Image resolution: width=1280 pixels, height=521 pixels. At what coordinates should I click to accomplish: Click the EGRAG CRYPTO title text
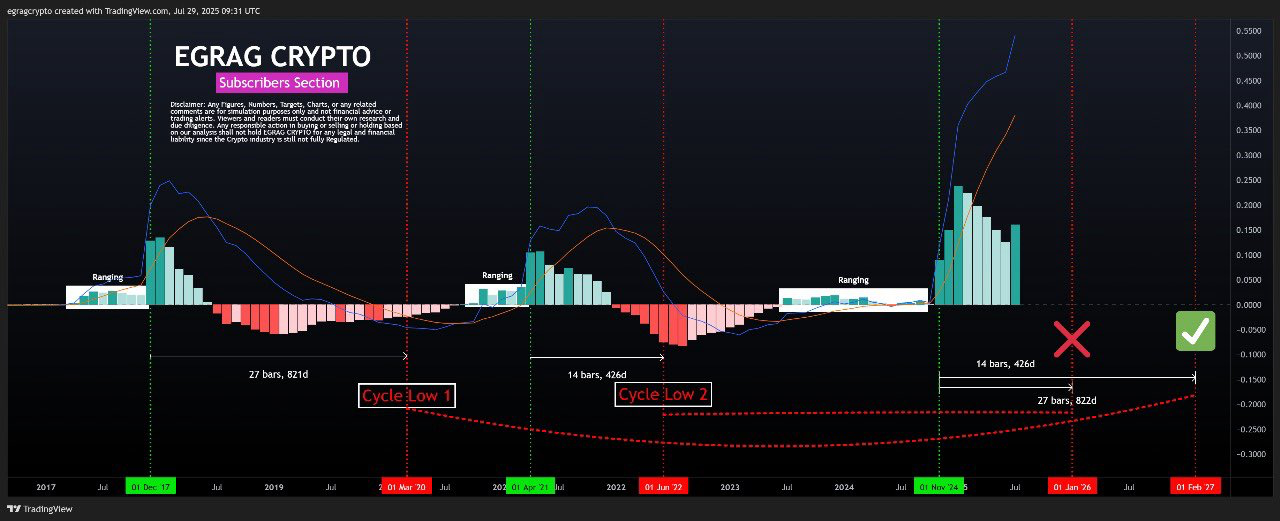pos(272,56)
